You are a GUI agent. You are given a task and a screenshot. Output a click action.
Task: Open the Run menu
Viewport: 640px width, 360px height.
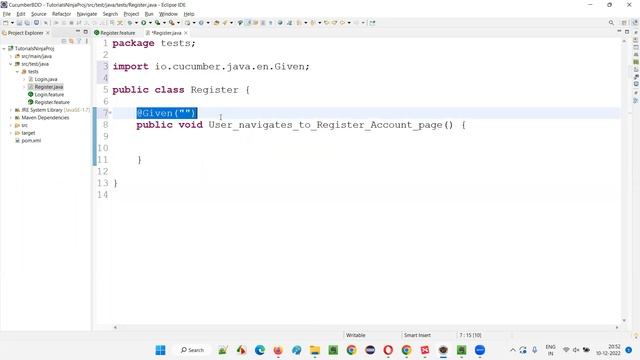(x=149, y=14)
